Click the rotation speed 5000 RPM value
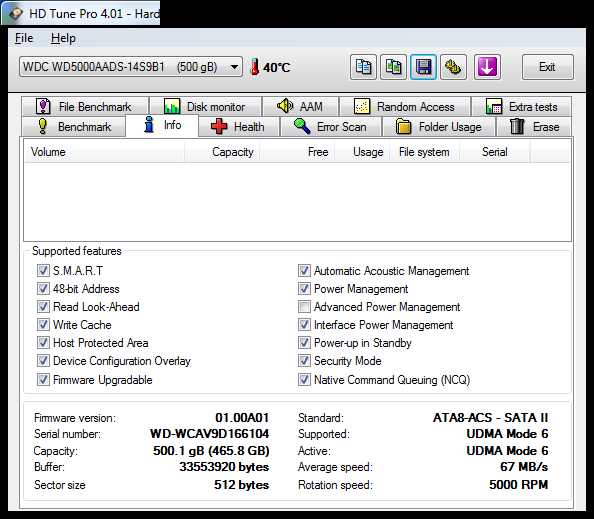 [518, 485]
